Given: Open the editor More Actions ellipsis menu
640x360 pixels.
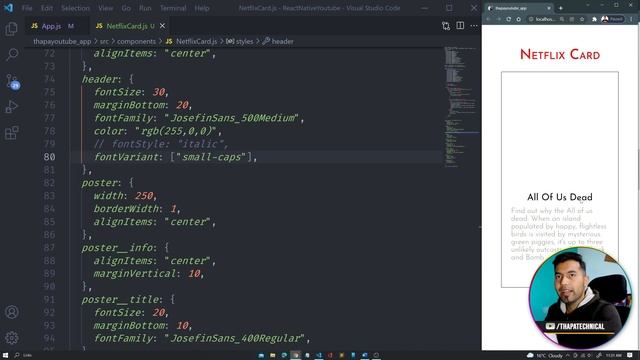Looking at the screenshot, I should pyautogui.click(x=473, y=26).
